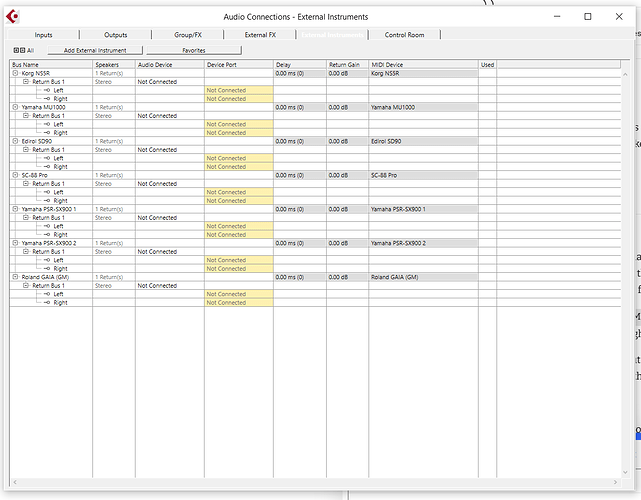Image resolution: width=641 pixels, height=500 pixels.
Task: Maximize the Audio Connections window
Action: [x=588, y=16]
